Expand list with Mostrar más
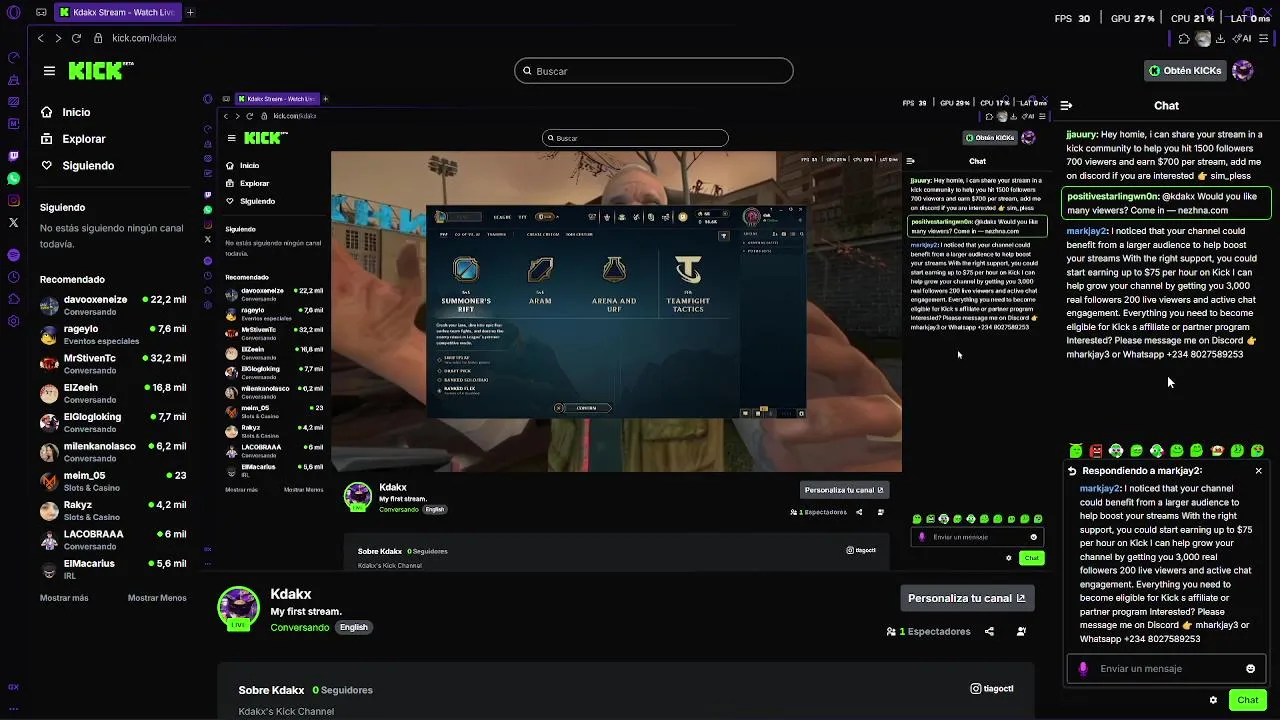The height and width of the screenshot is (720, 1280). tap(64, 598)
